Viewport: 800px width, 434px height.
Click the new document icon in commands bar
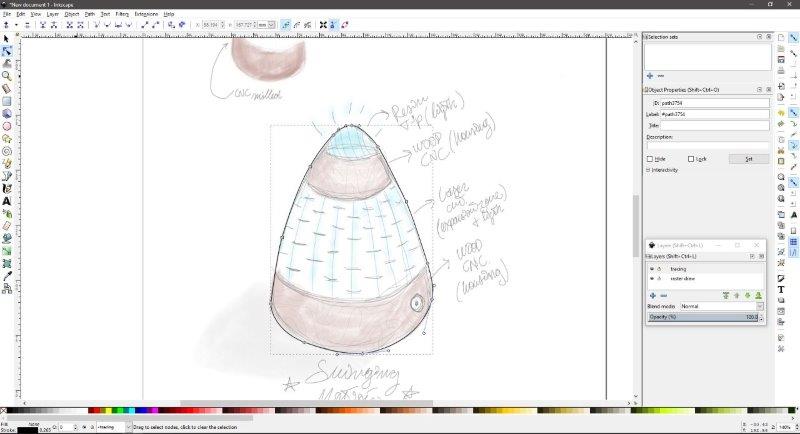pos(781,38)
